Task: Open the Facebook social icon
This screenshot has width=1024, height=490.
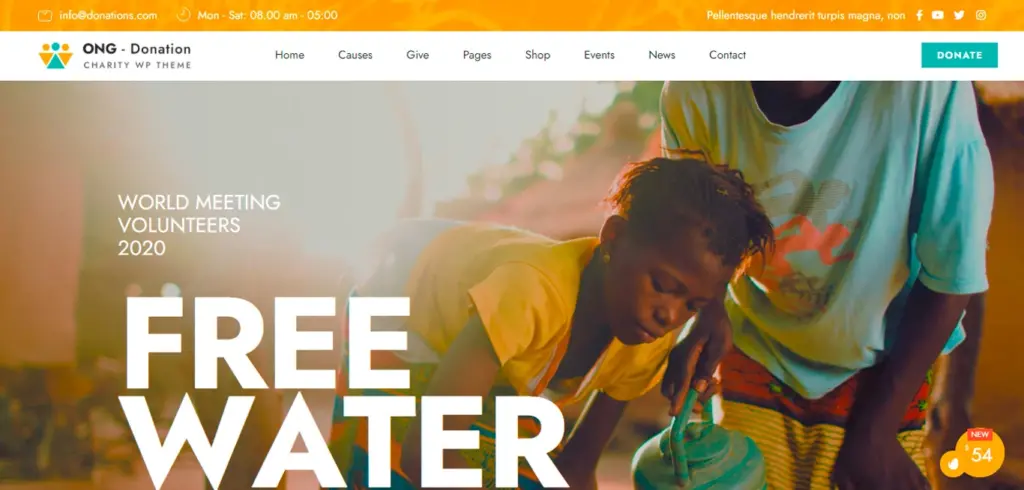Action: pos(919,15)
